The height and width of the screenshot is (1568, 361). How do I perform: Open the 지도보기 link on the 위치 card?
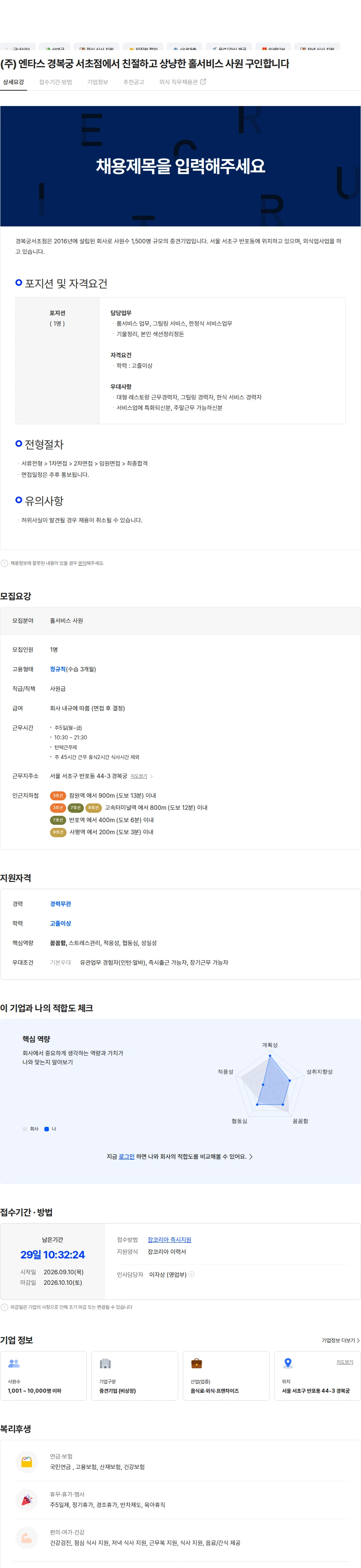tap(344, 1362)
